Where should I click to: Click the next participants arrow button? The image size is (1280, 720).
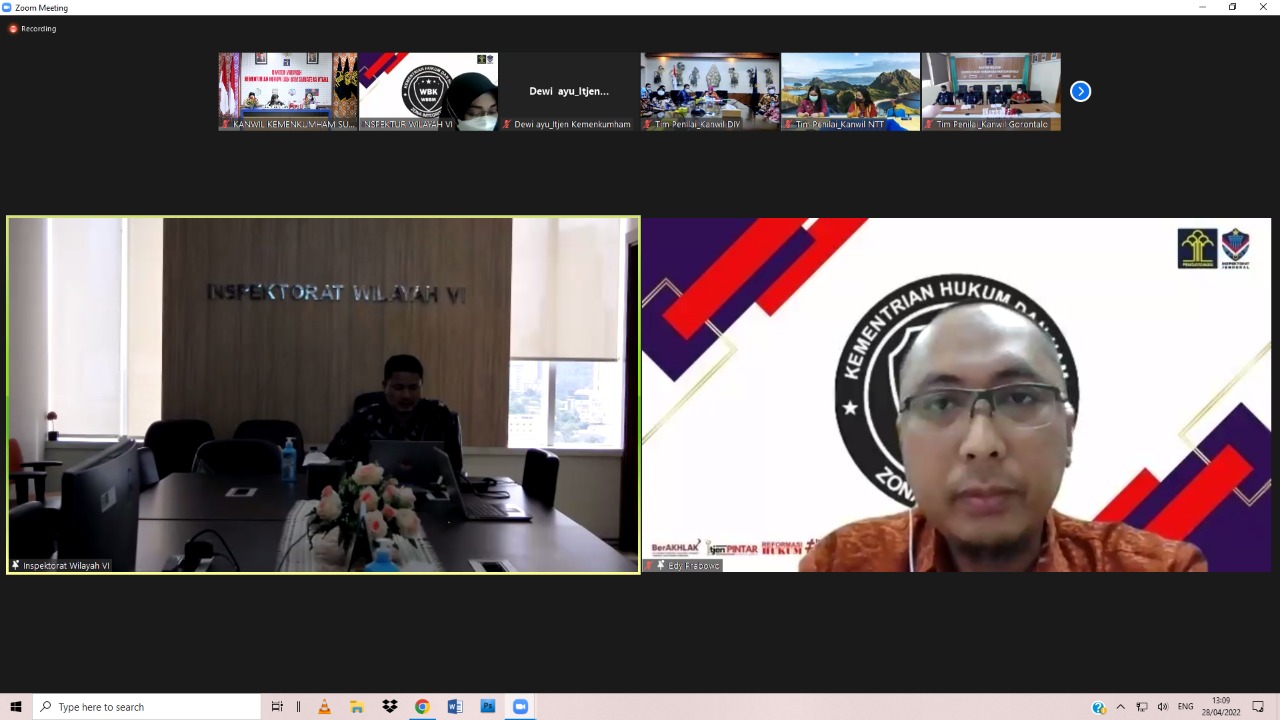point(1080,91)
